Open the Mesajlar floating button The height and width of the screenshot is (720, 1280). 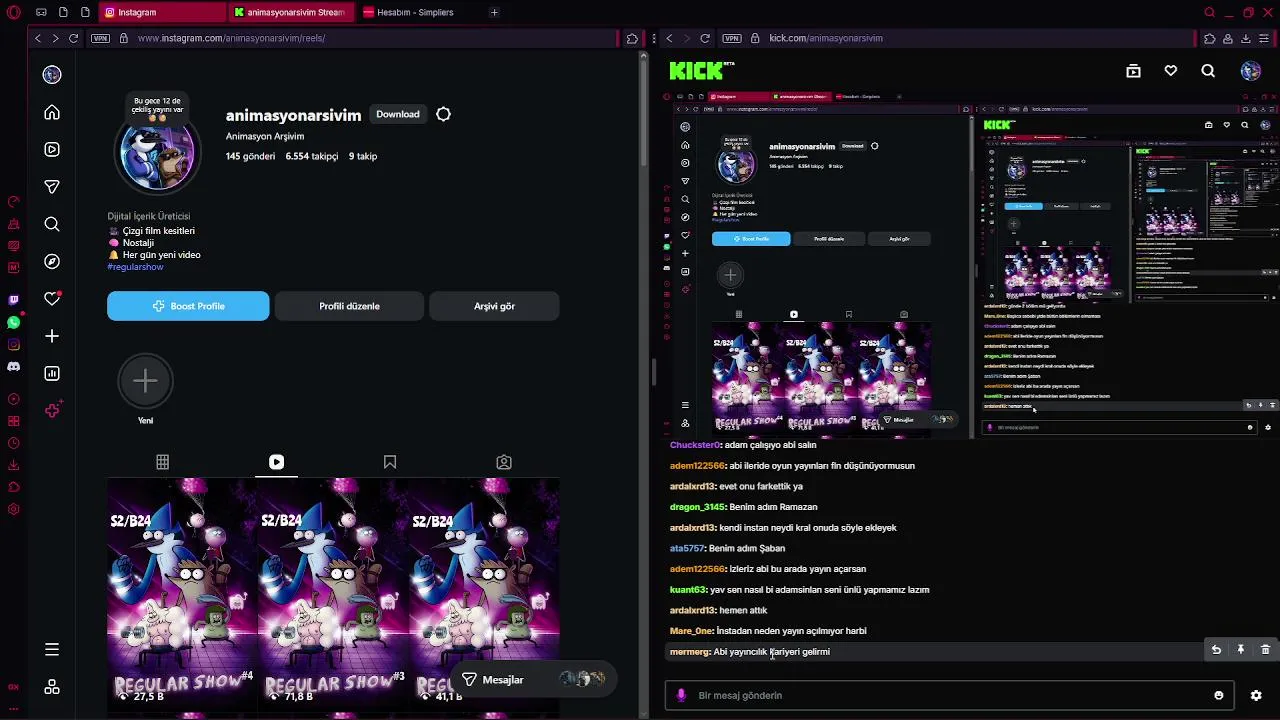[533, 680]
